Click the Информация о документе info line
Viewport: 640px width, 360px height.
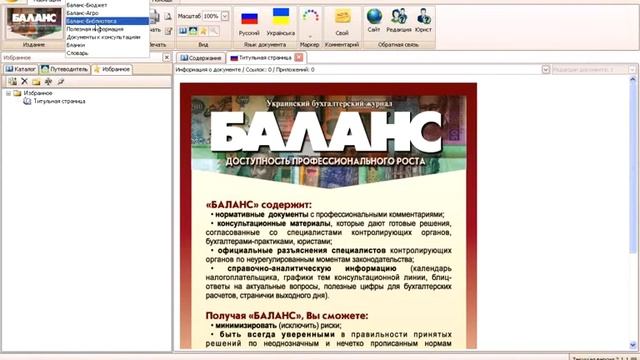coord(245,69)
